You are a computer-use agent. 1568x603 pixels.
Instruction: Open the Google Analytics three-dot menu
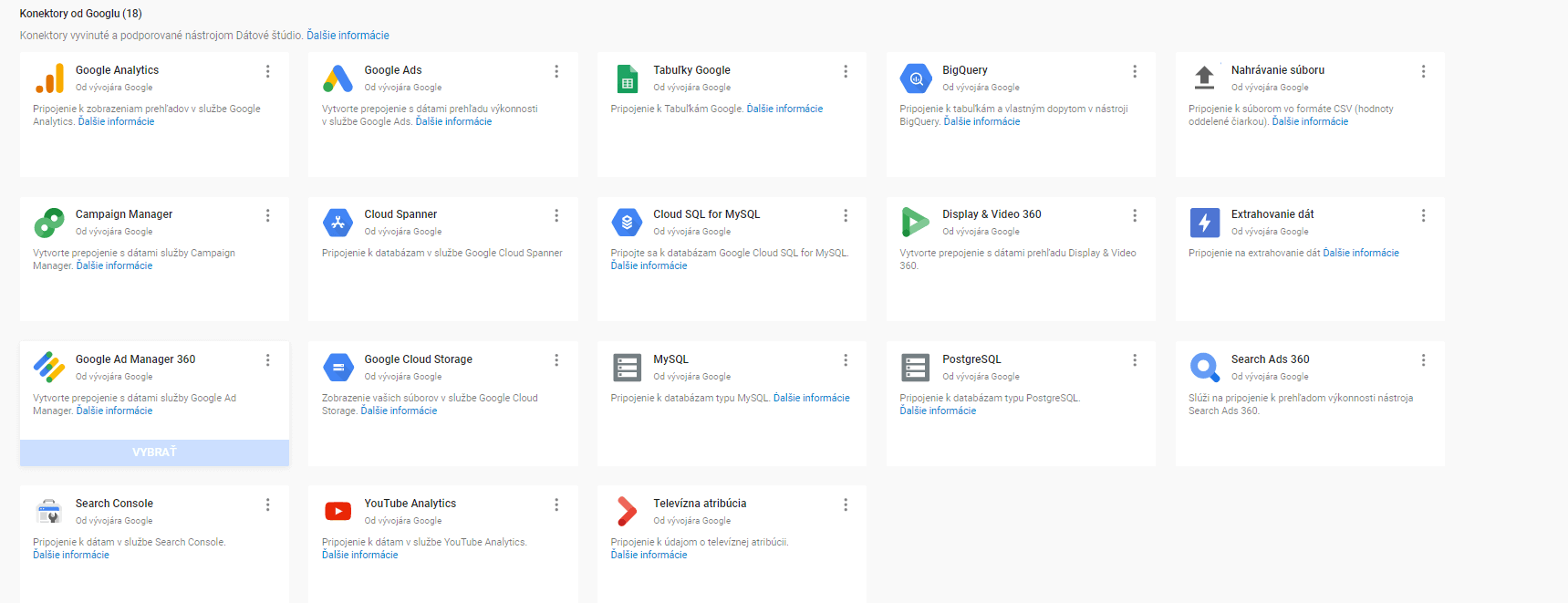point(268,71)
